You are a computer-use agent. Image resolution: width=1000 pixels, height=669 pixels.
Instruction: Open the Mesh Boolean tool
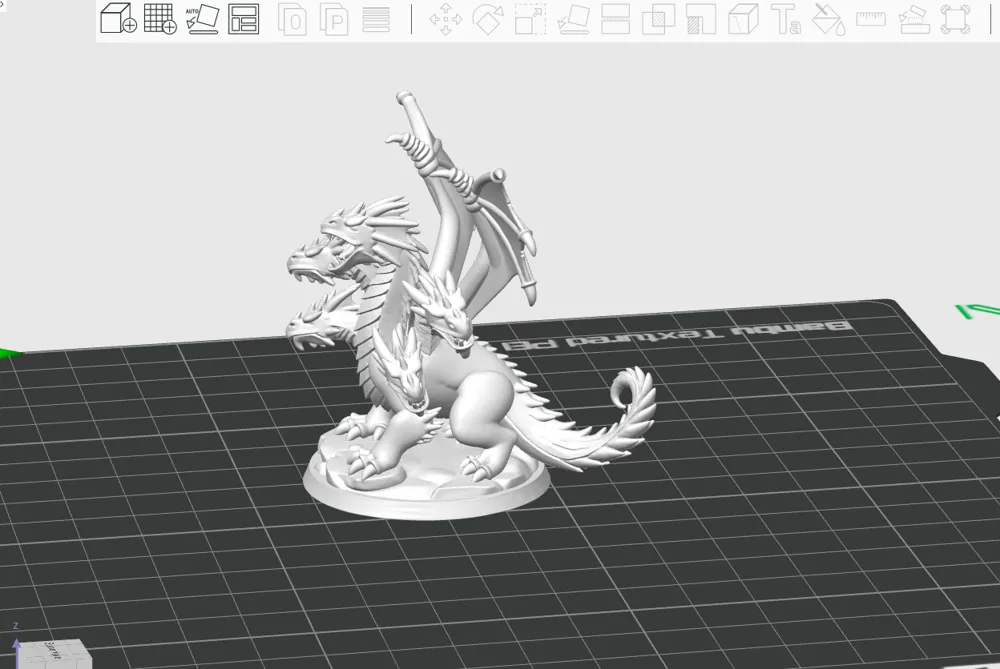tap(658, 19)
